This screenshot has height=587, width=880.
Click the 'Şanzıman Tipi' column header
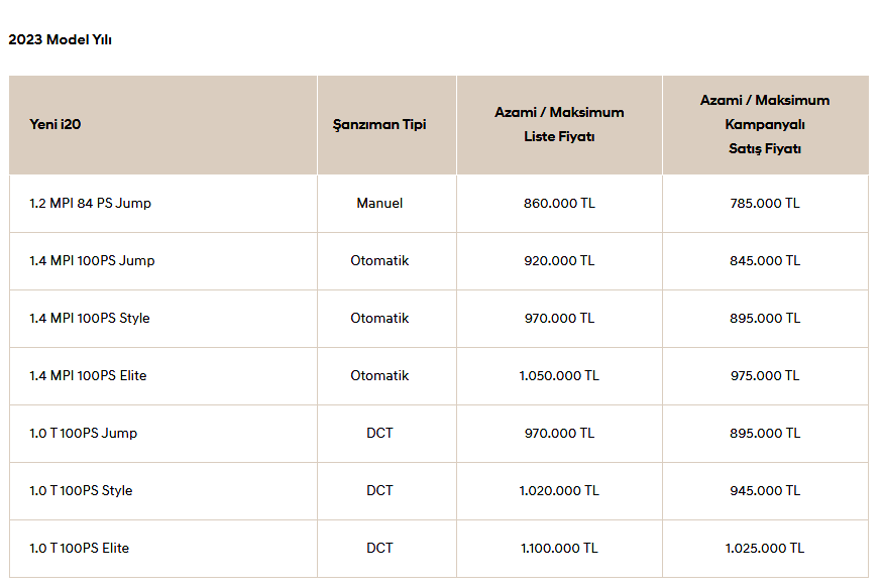pyautogui.click(x=380, y=125)
